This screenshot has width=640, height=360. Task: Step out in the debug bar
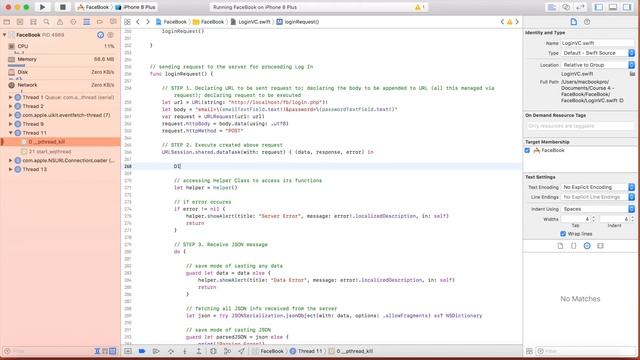point(199,351)
